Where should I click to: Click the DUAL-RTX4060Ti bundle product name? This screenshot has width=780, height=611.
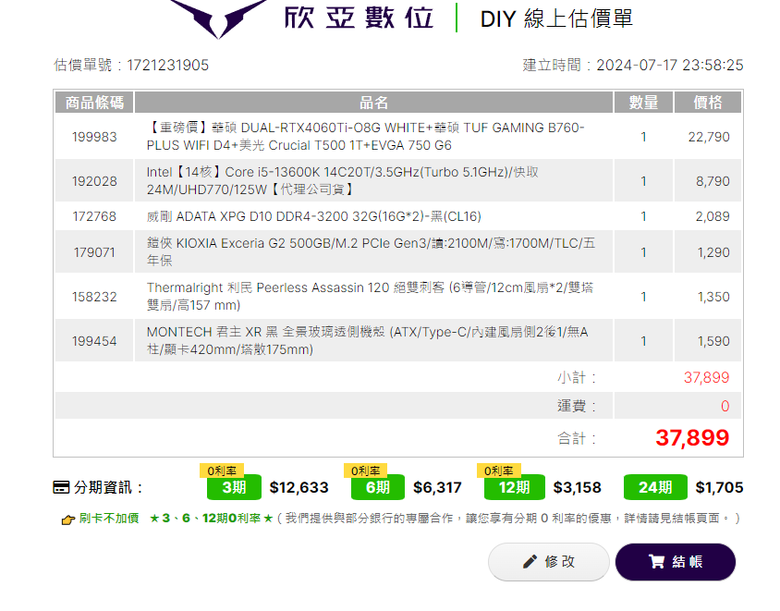(366, 136)
